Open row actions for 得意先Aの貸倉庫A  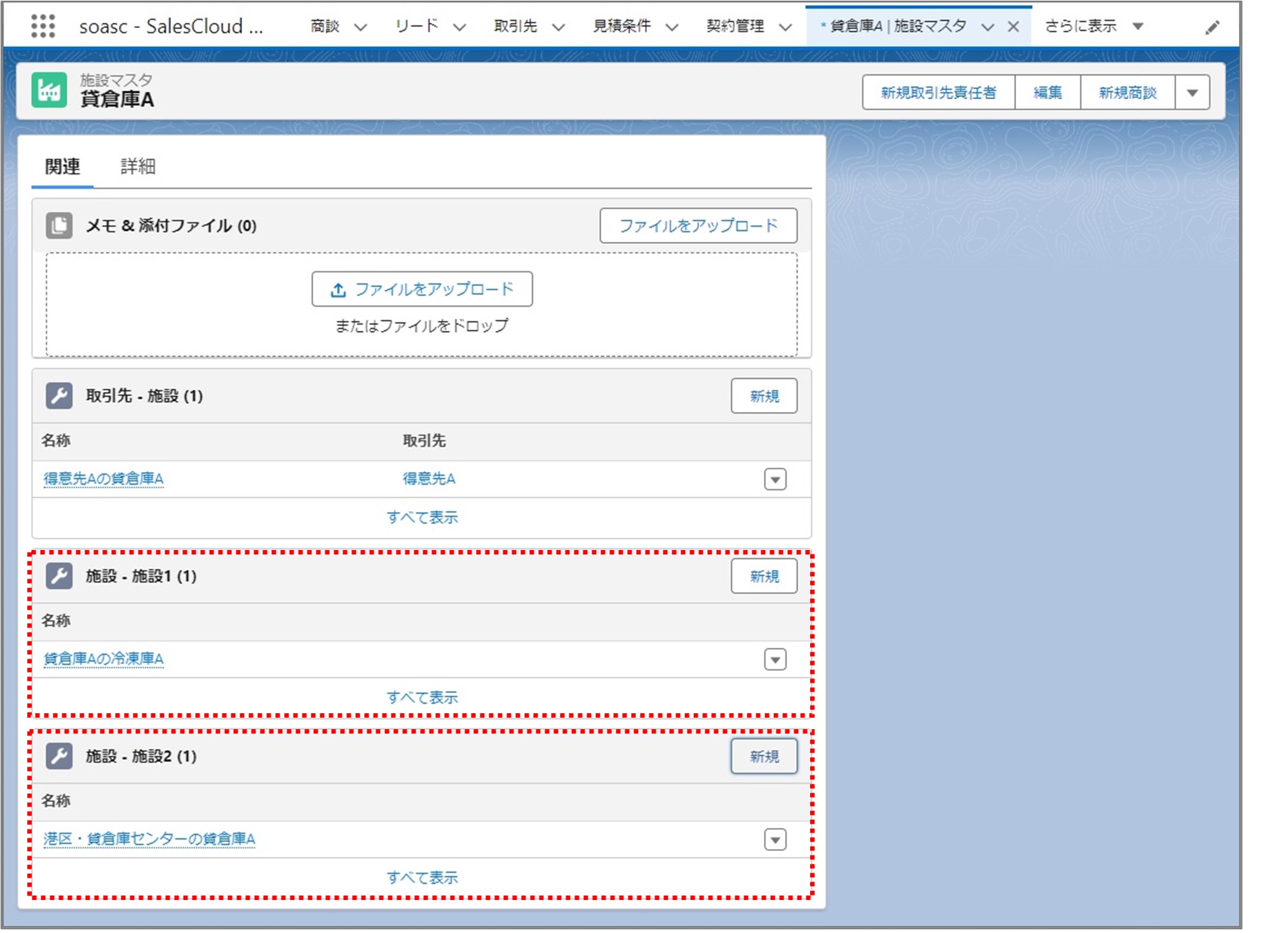[x=775, y=479]
